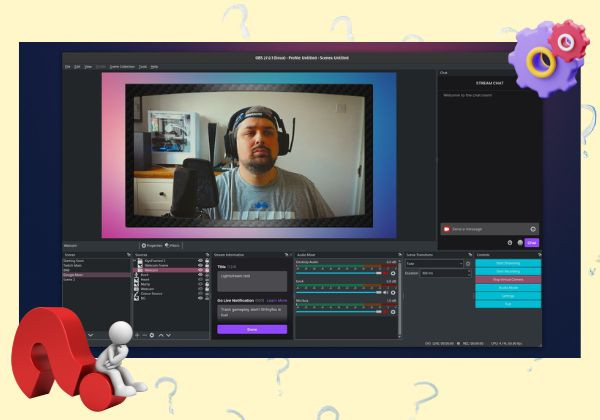
Task: Pop out the Sources dock
Action: 207,254
